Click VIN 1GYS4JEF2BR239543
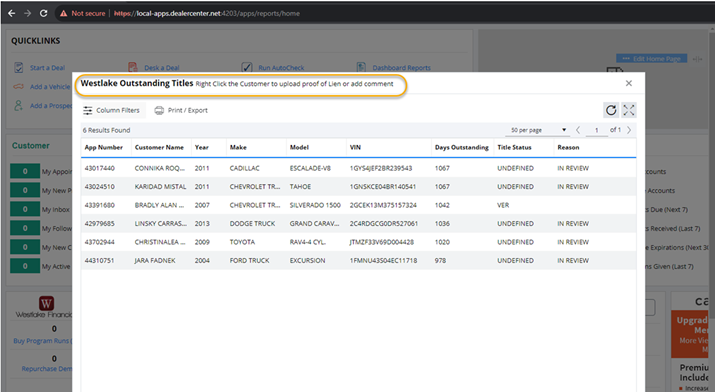The height and width of the screenshot is (392, 715). pyautogui.click(x=381, y=168)
